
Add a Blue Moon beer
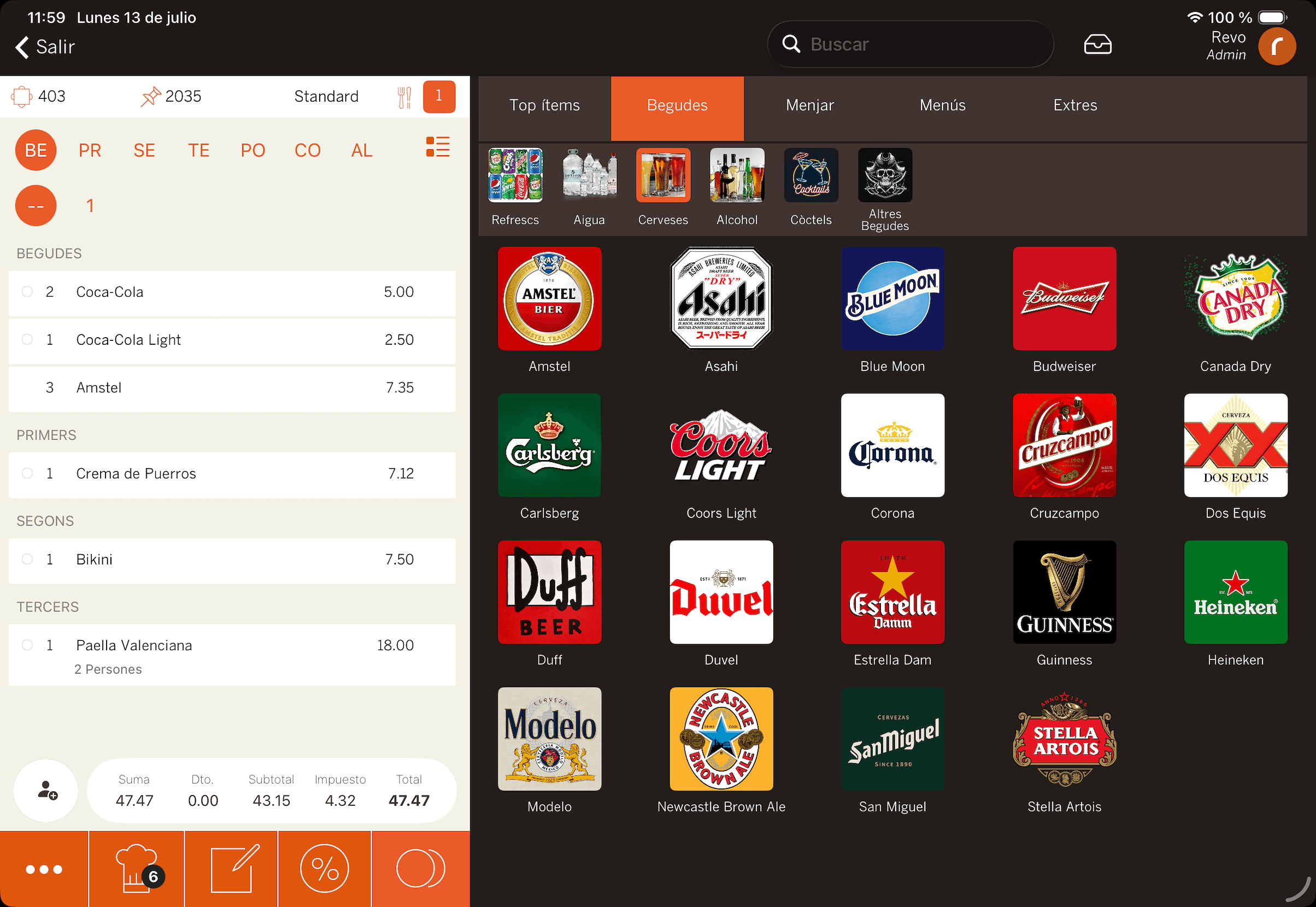click(x=892, y=310)
